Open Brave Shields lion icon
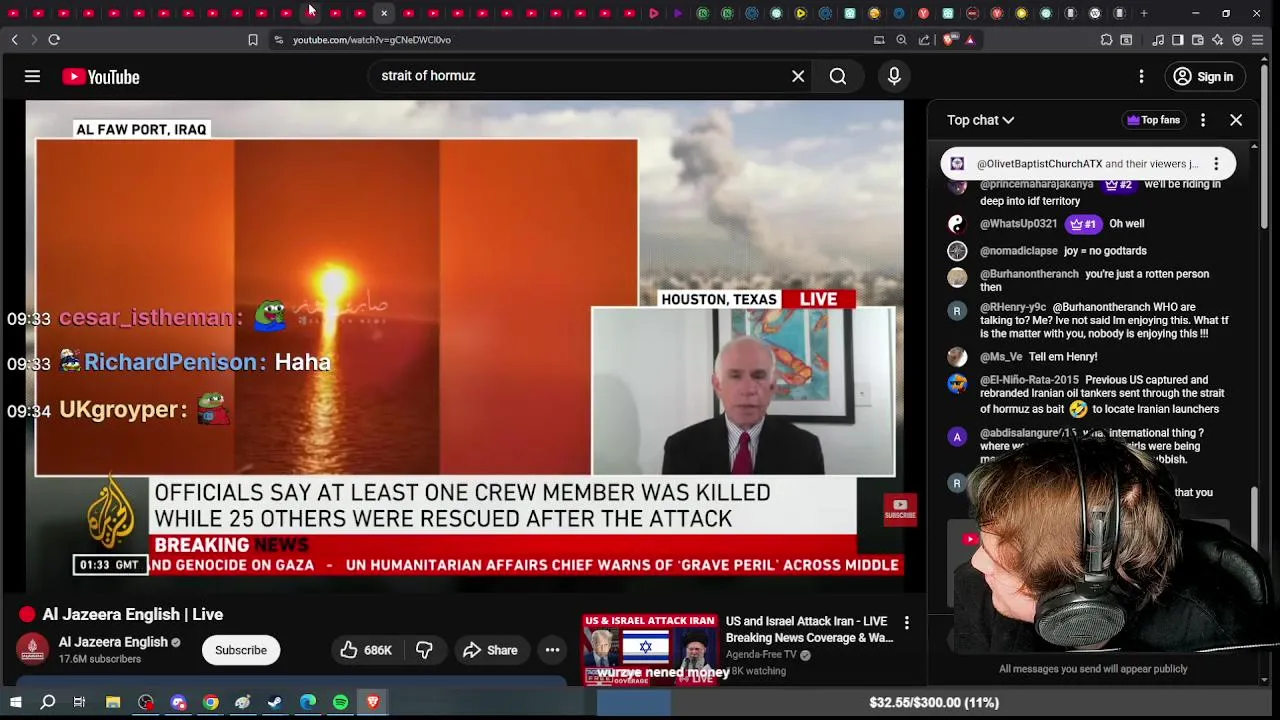Viewport: 1280px width, 720px height. [x=948, y=40]
